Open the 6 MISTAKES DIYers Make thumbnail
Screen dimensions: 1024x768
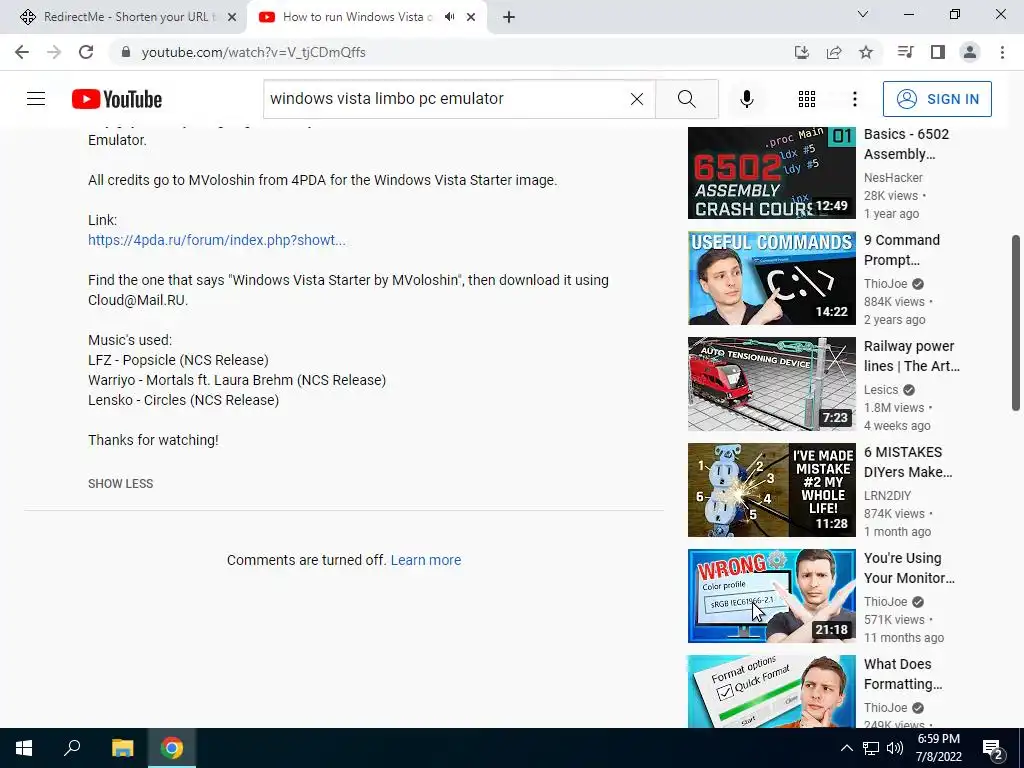tap(771, 490)
